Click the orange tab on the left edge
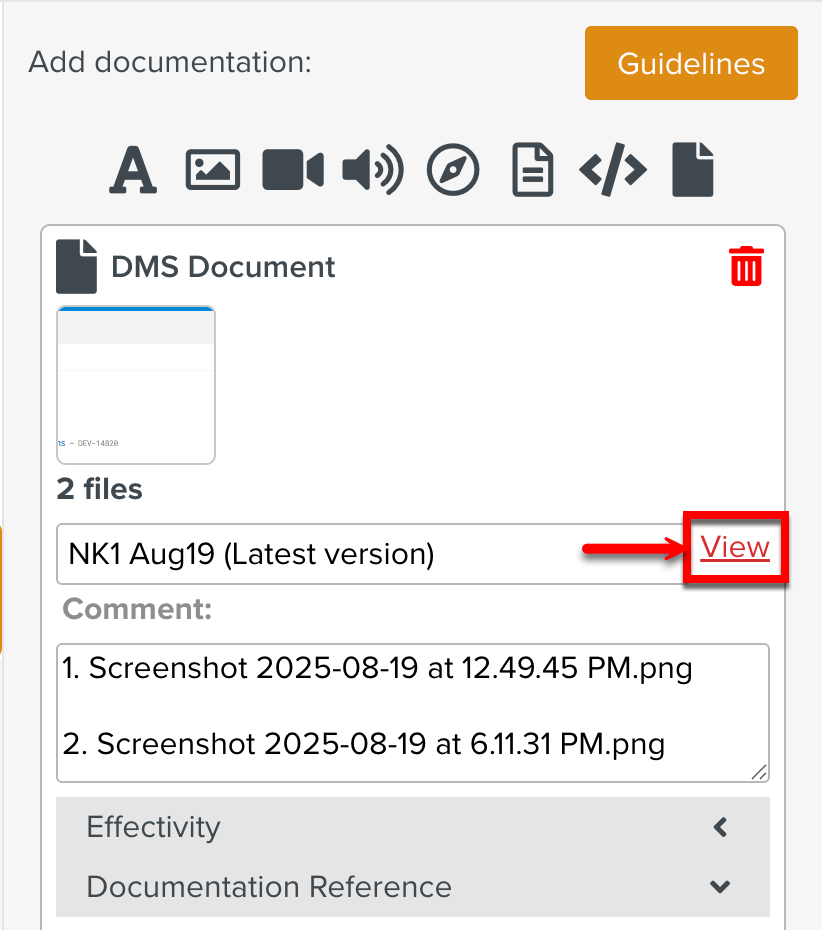Screen dimensions: 824x930 click(2, 590)
